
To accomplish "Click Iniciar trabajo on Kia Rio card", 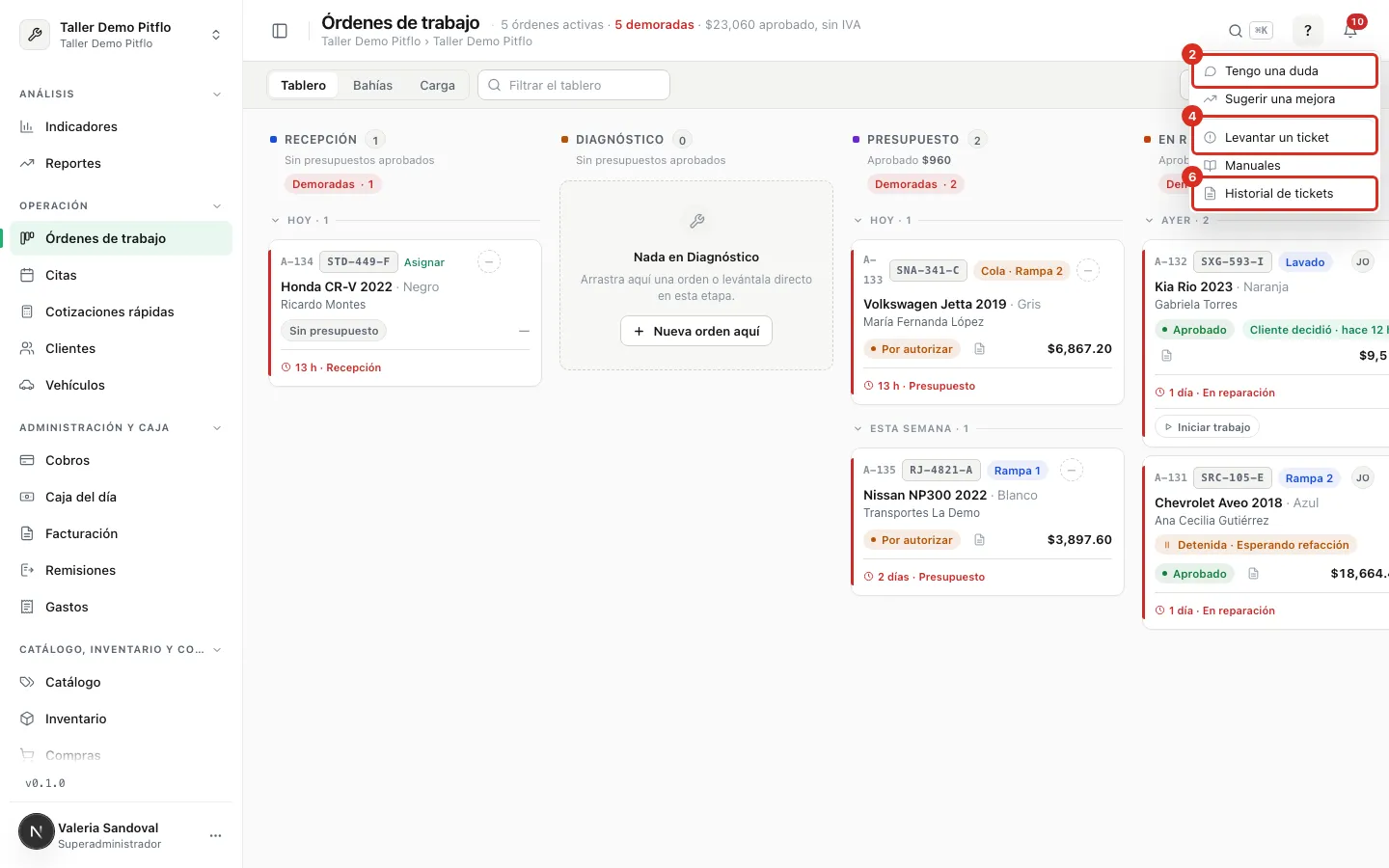I will click(x=1207, y=427).
